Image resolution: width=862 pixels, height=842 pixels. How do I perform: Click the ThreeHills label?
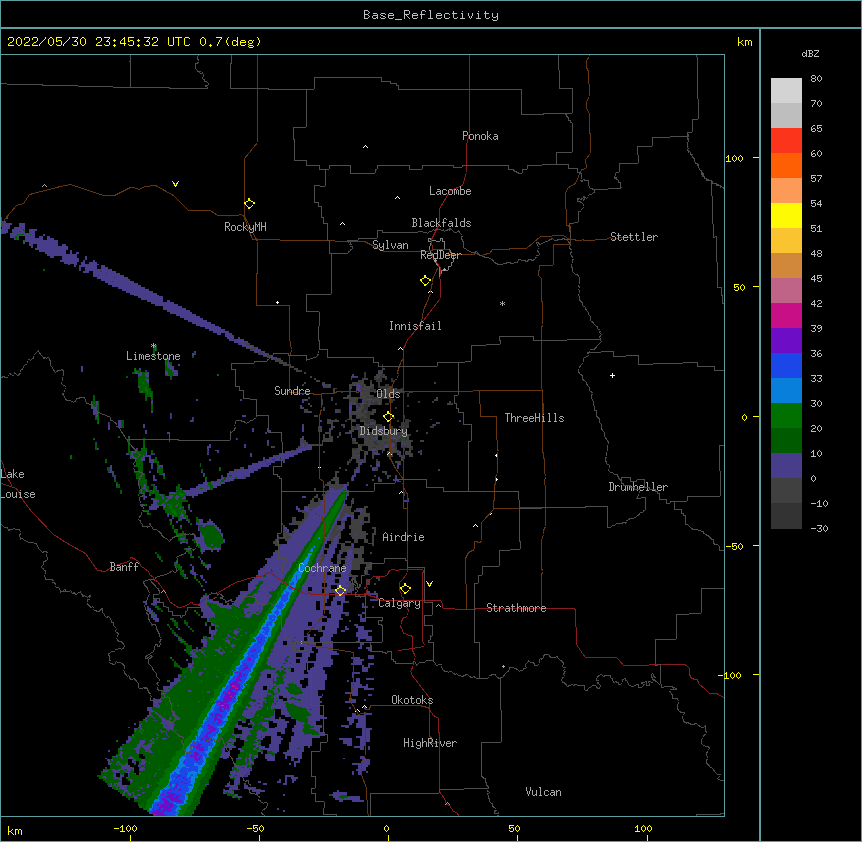[x=534, y=418]
